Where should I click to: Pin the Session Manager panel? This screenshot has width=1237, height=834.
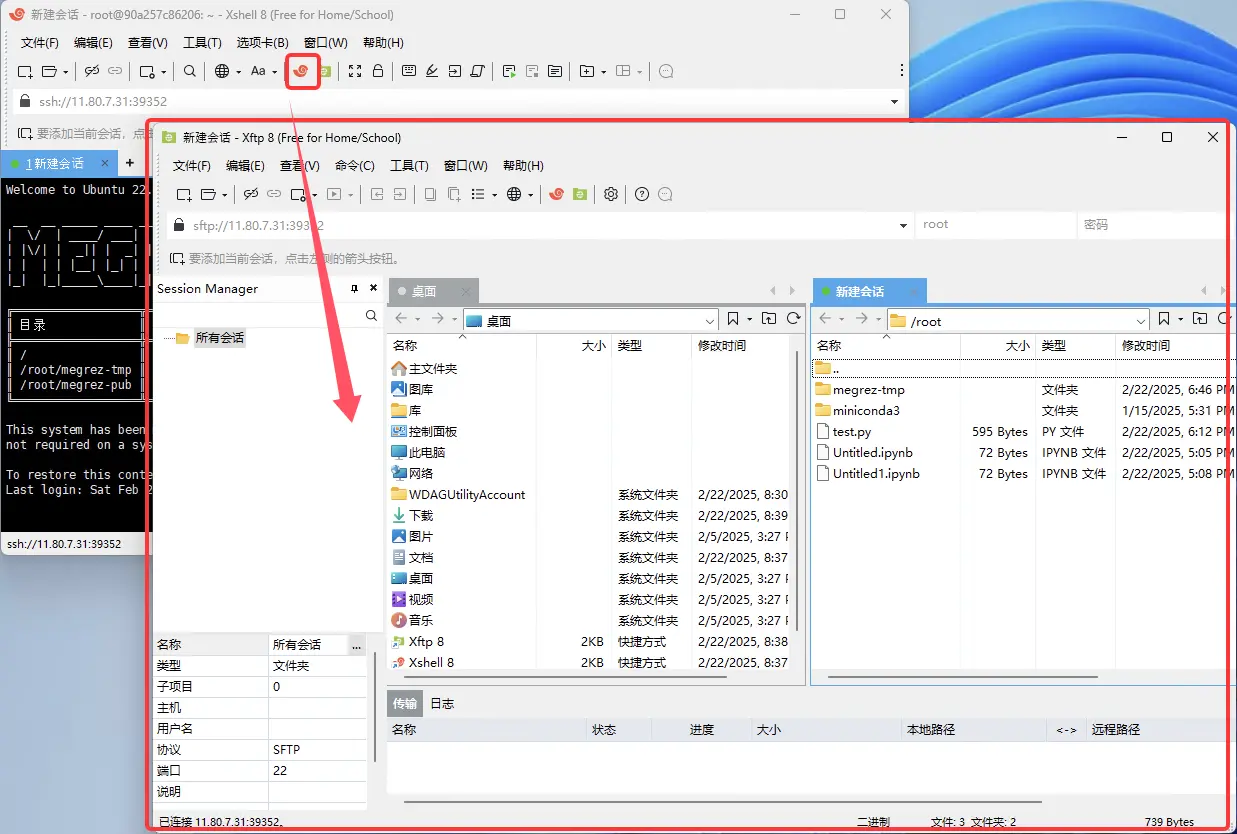click(354, 288)
